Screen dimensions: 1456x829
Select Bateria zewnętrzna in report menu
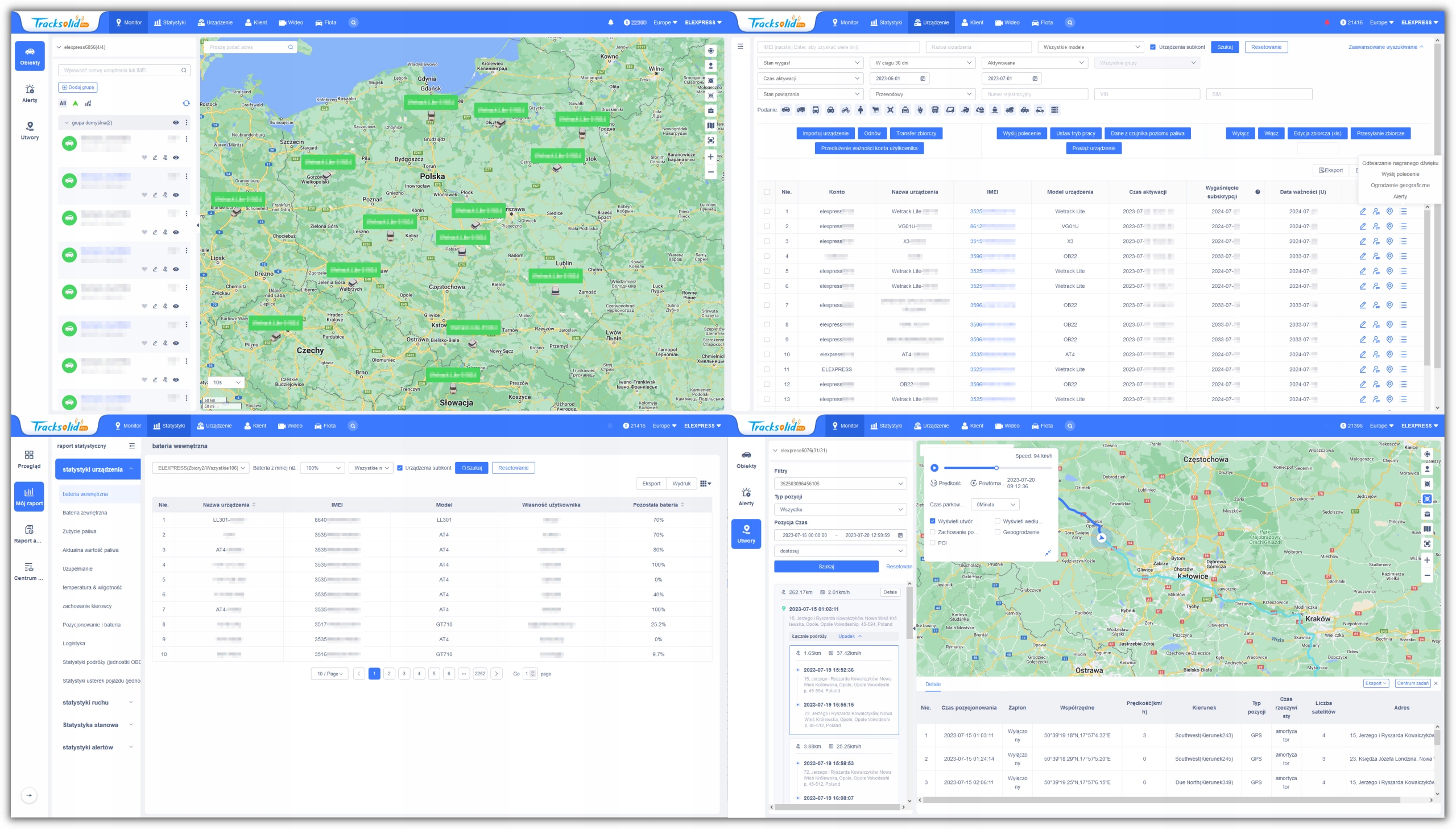(85, 513)
